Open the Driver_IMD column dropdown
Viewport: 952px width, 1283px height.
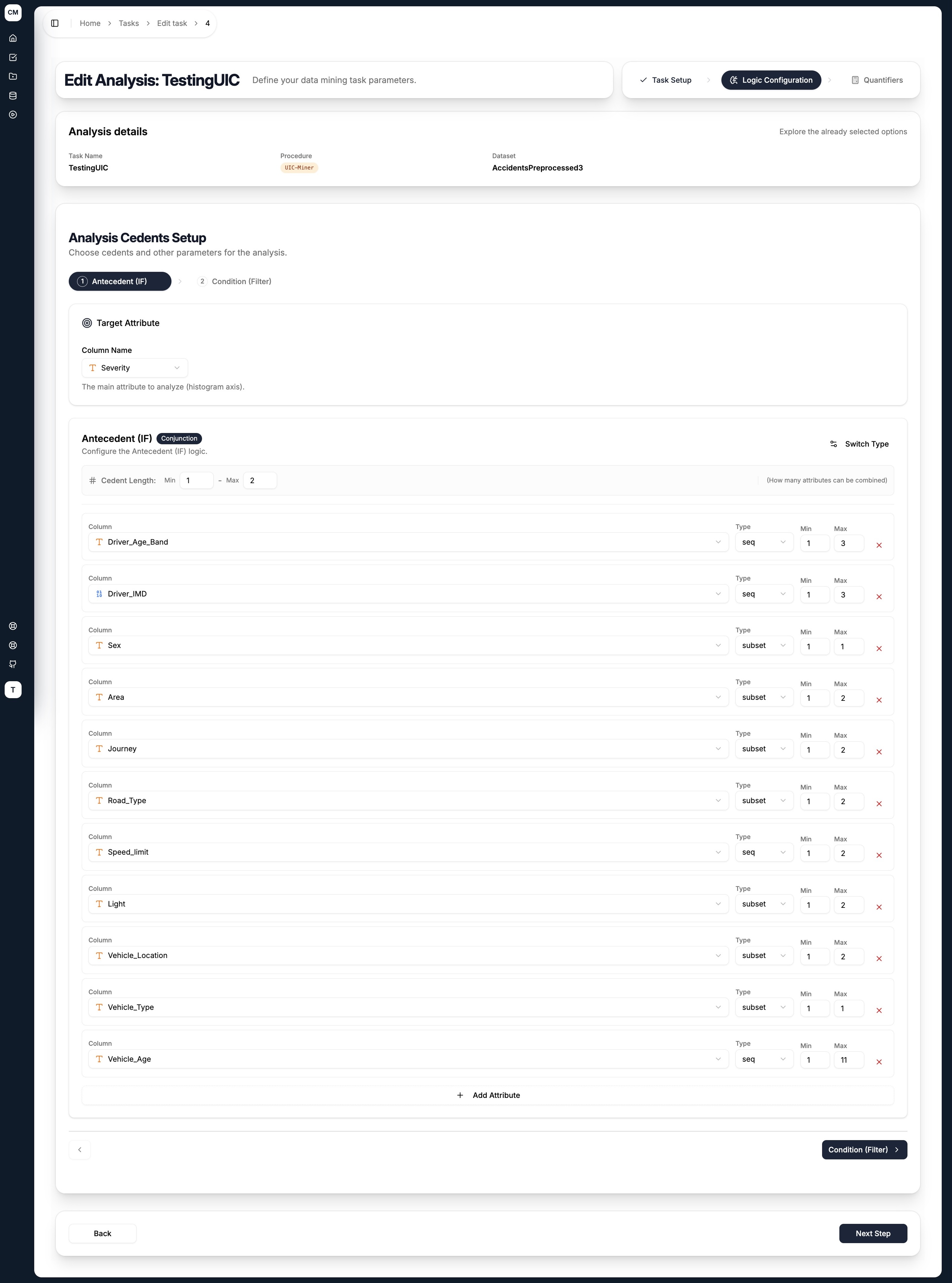[x=408, y=594]
